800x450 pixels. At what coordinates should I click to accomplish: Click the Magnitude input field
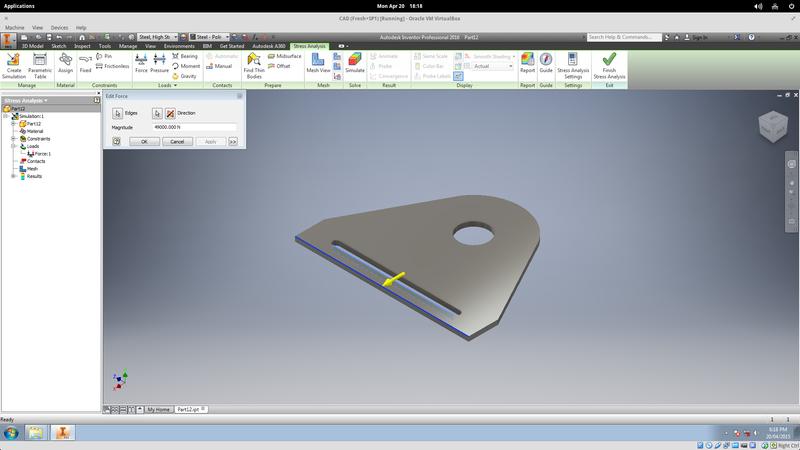tap(194, 127)
